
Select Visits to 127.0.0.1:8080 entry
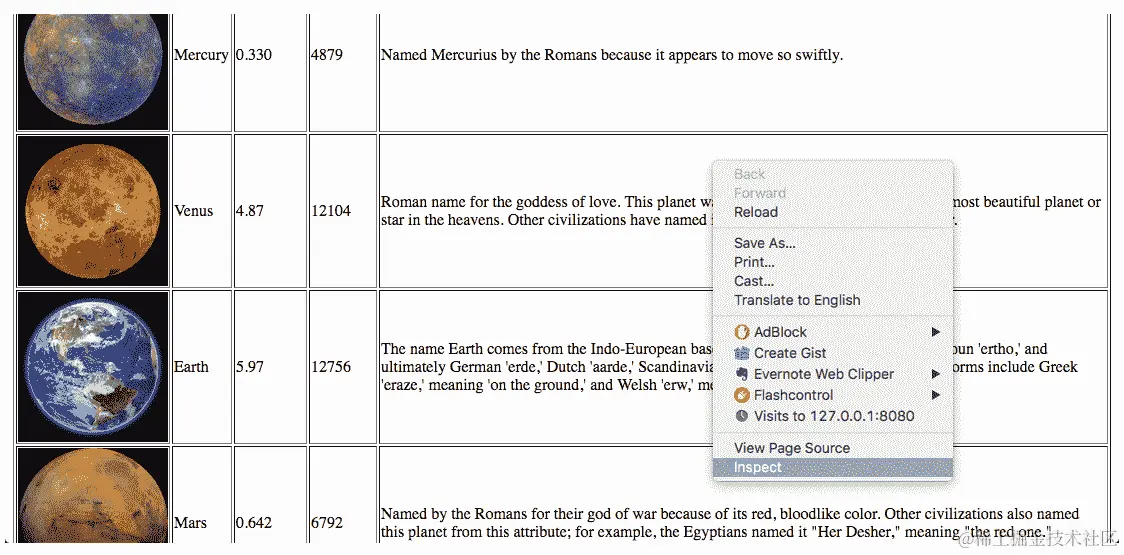pyautogui.click(x=833, y=416)
